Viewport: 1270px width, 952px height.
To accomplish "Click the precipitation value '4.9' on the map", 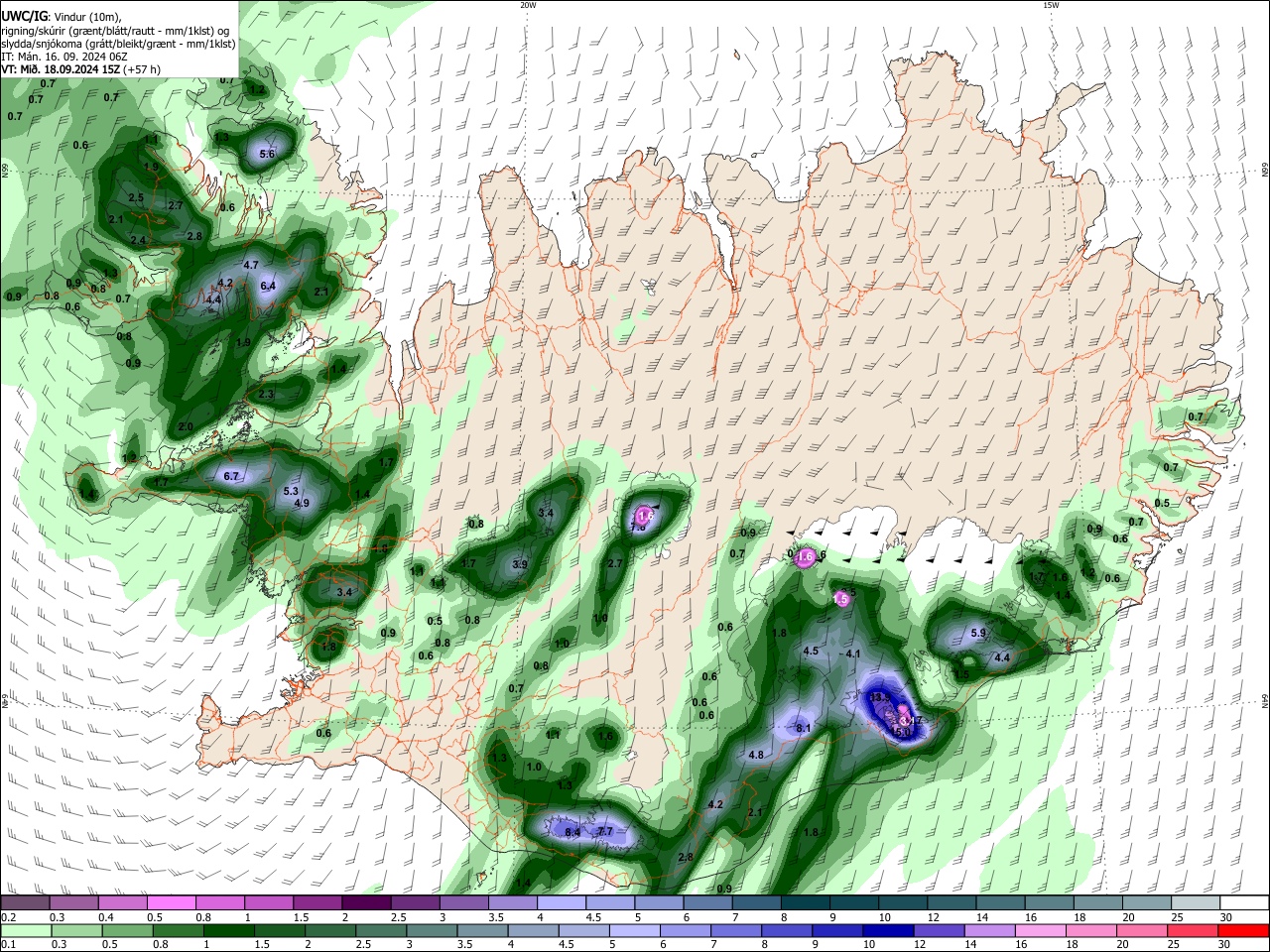I will (x=303, y=503).
